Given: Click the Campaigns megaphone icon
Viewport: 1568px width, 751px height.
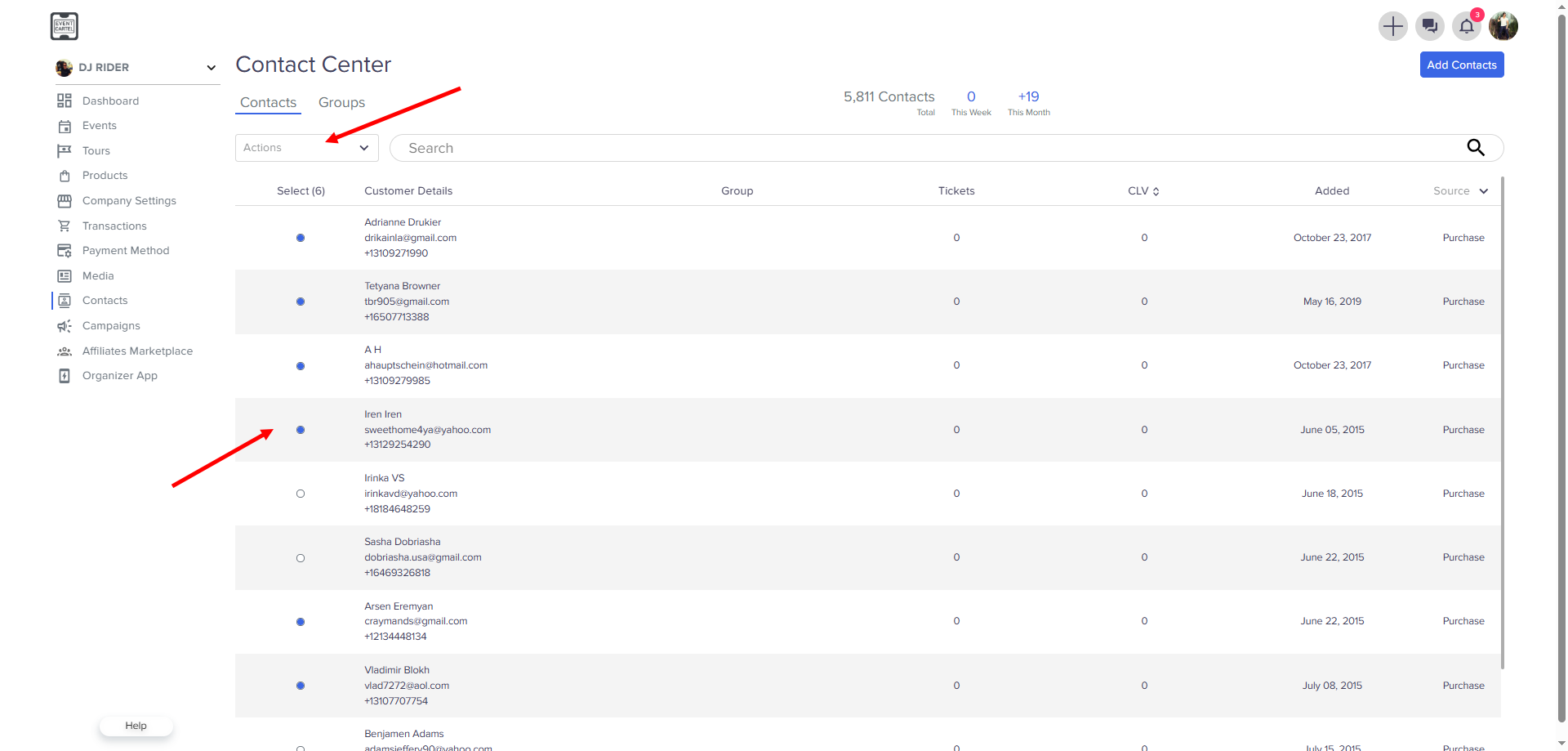Looking at the screenshot, I should click(x=65, y=326).
